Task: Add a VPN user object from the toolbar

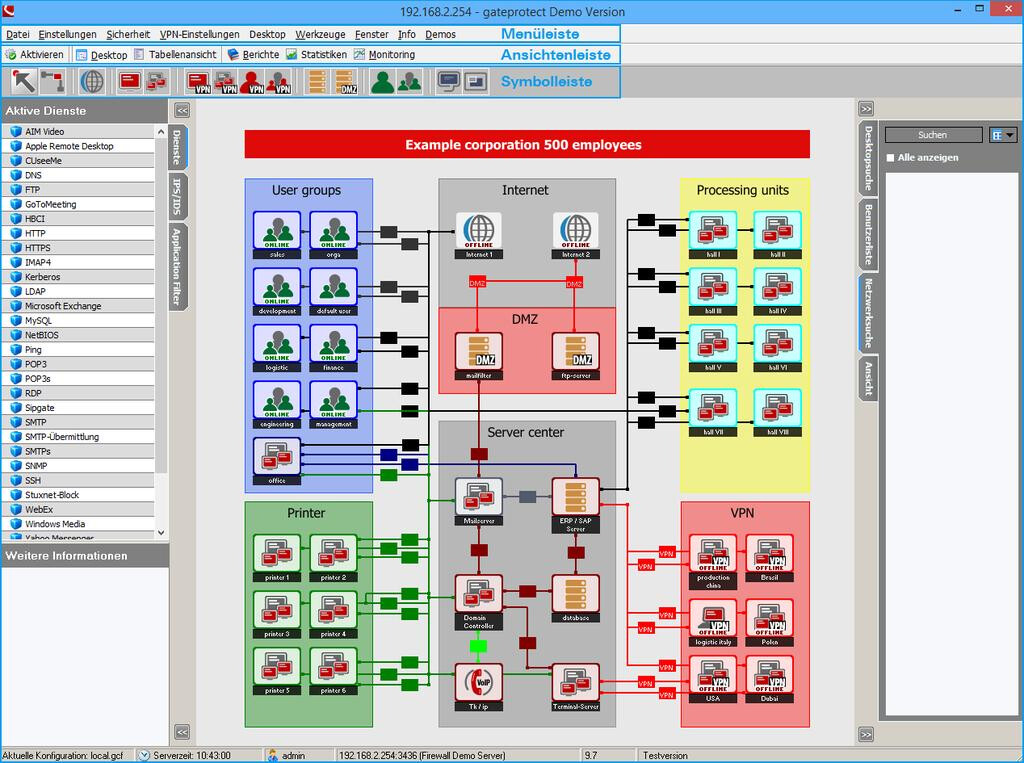Action: 252,82
